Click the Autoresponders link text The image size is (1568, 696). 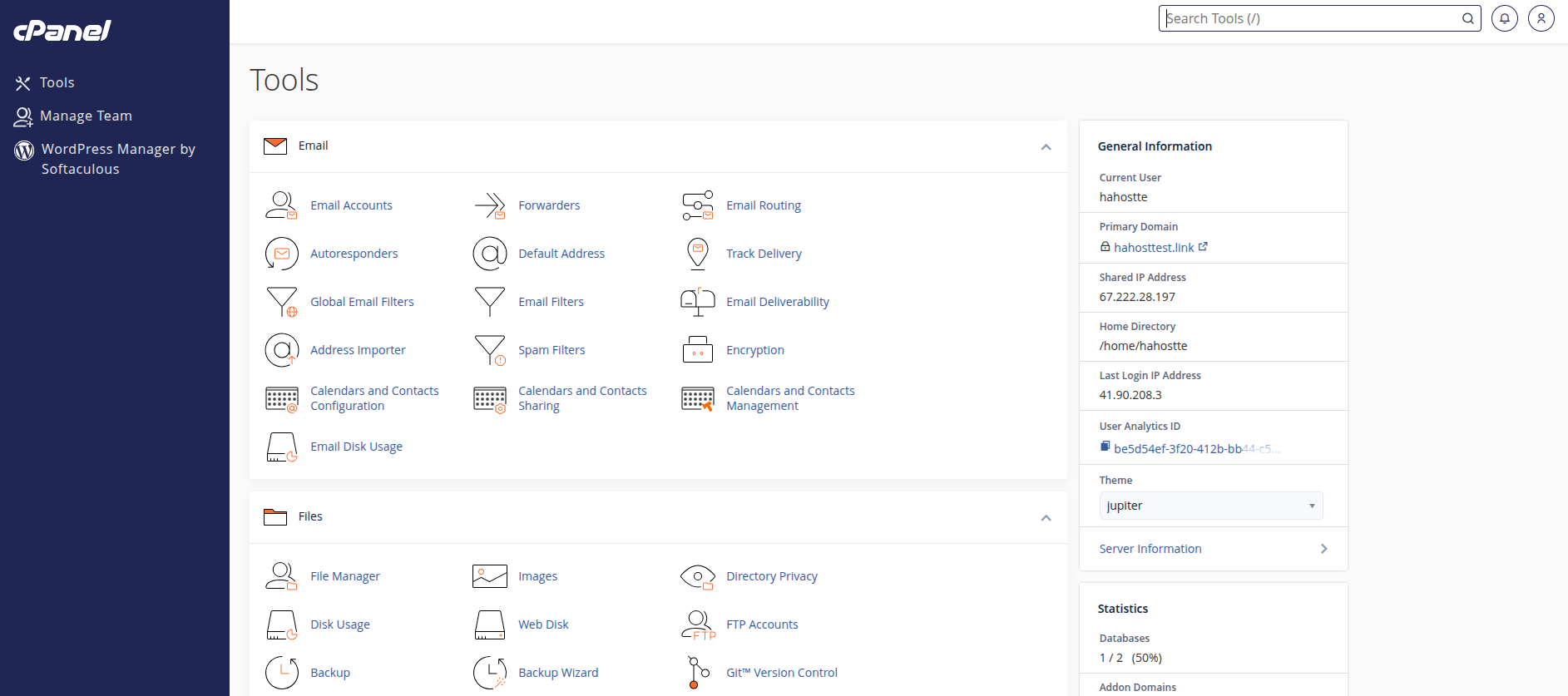click(x=354, y=254)
